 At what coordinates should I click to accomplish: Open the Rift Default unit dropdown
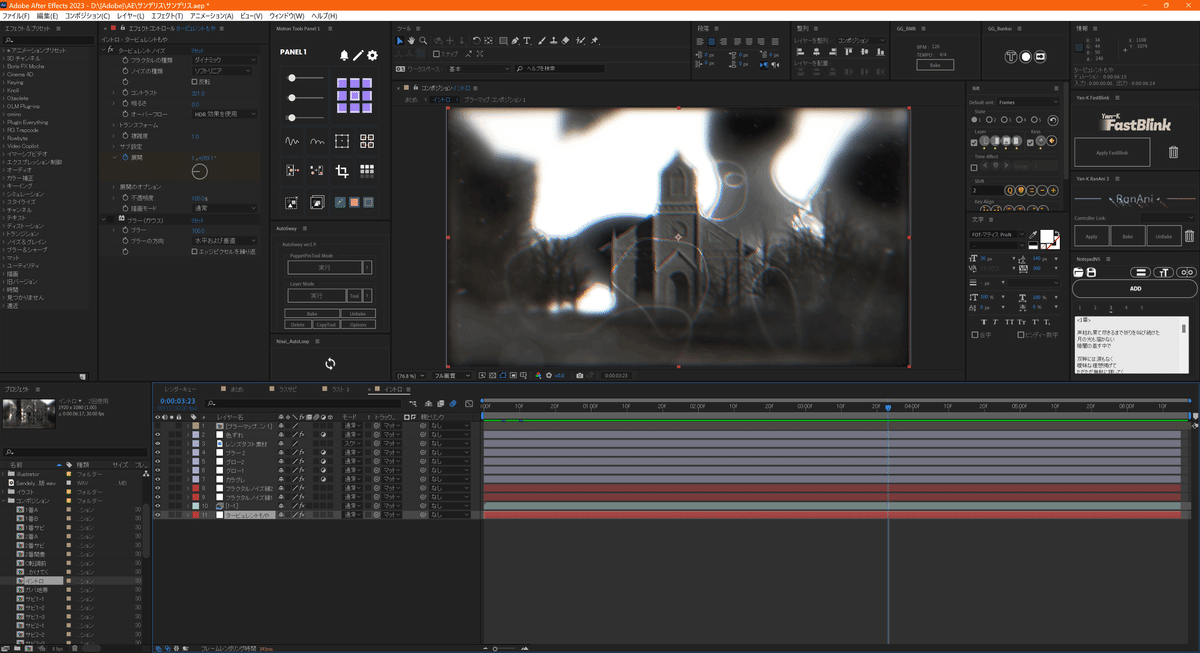pyautogui.click(x=1028, y=102)
